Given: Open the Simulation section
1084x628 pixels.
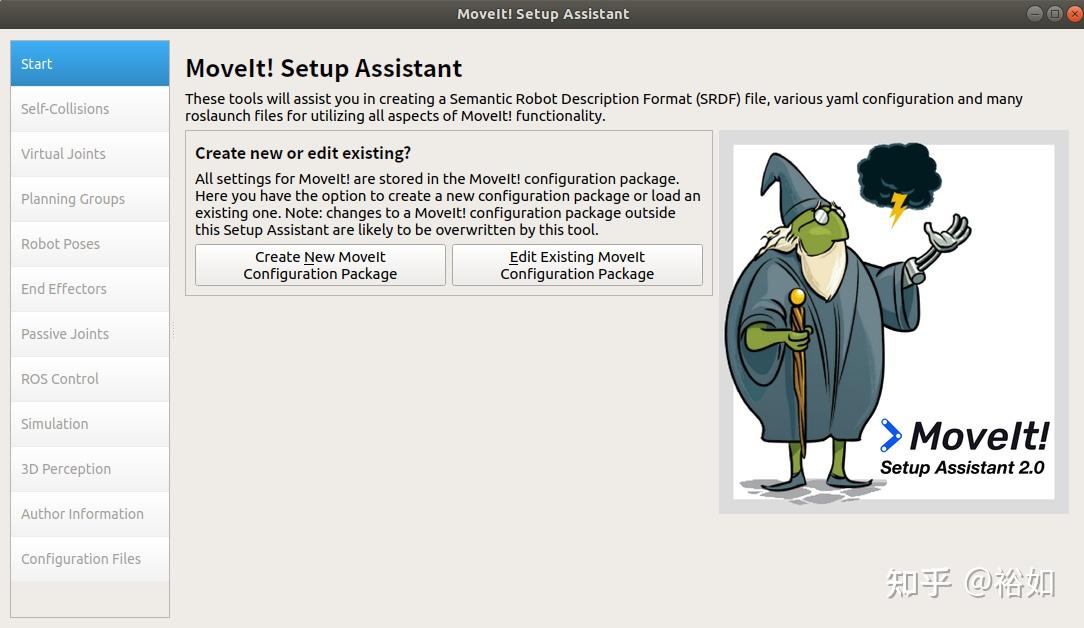Looking at the screenshot, I should pos(89,424).
